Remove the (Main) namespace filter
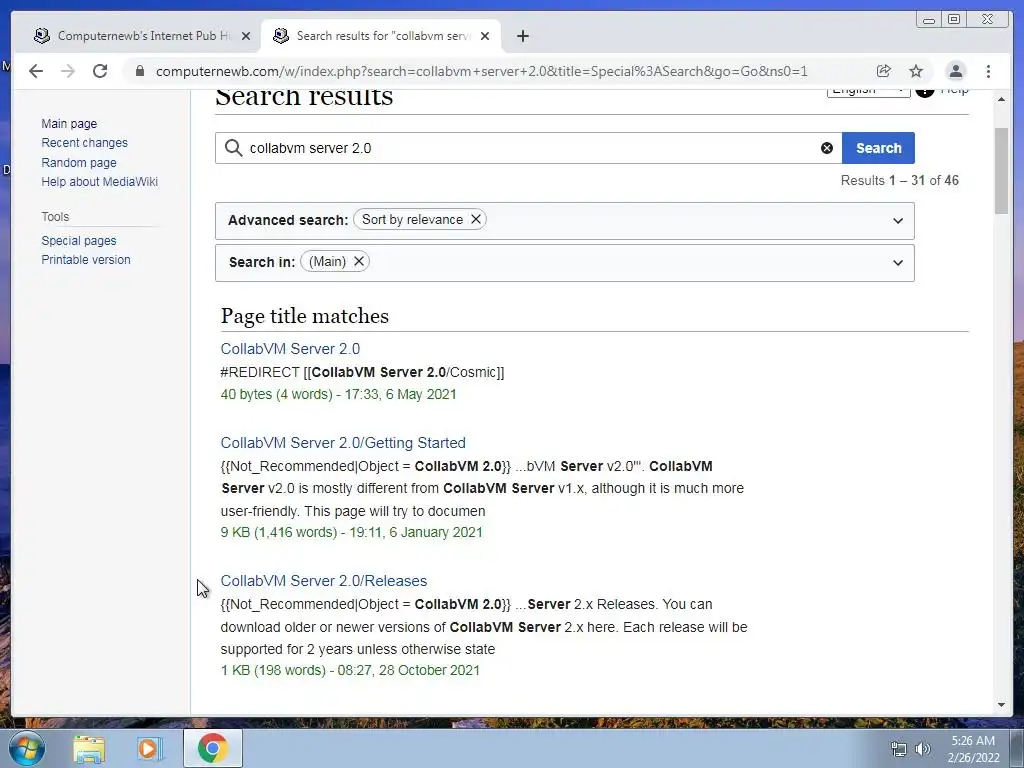 click(x=359, y=261)
